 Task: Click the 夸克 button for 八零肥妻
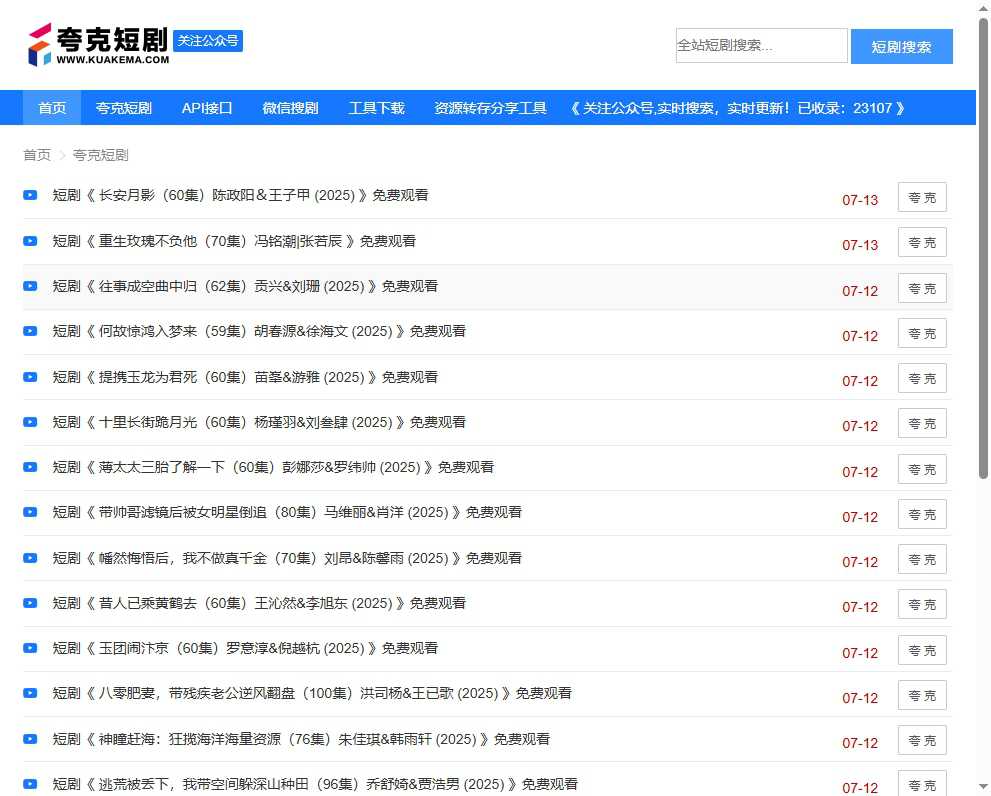point(921,694)
